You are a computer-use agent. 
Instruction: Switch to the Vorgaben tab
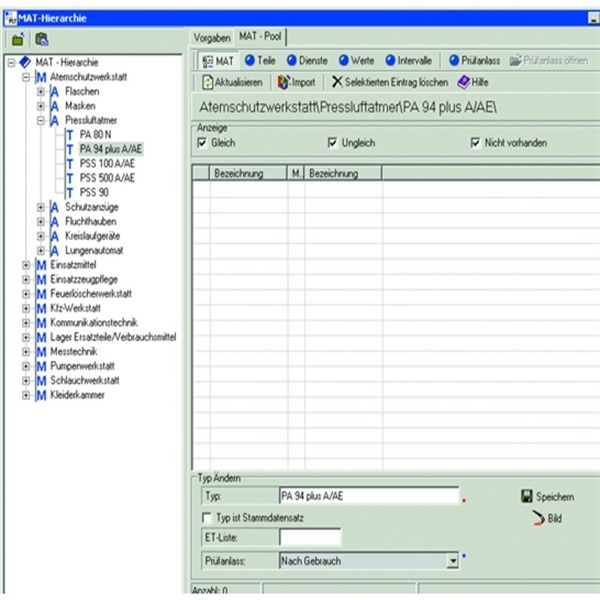point(212,36)
